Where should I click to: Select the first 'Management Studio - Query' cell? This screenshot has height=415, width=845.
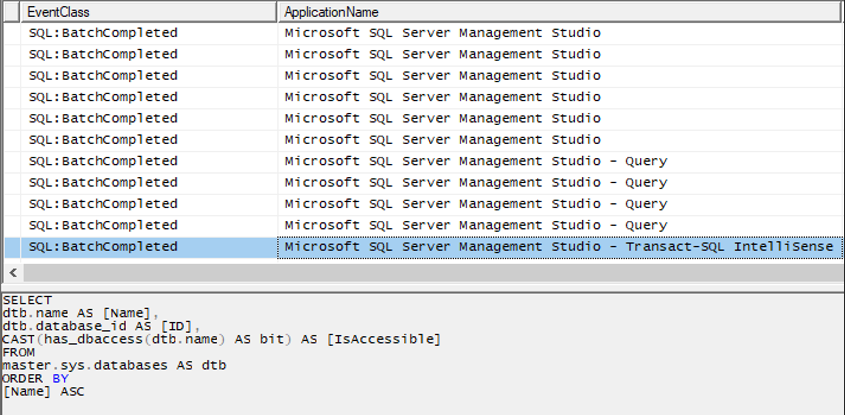[x=475, y=161]
